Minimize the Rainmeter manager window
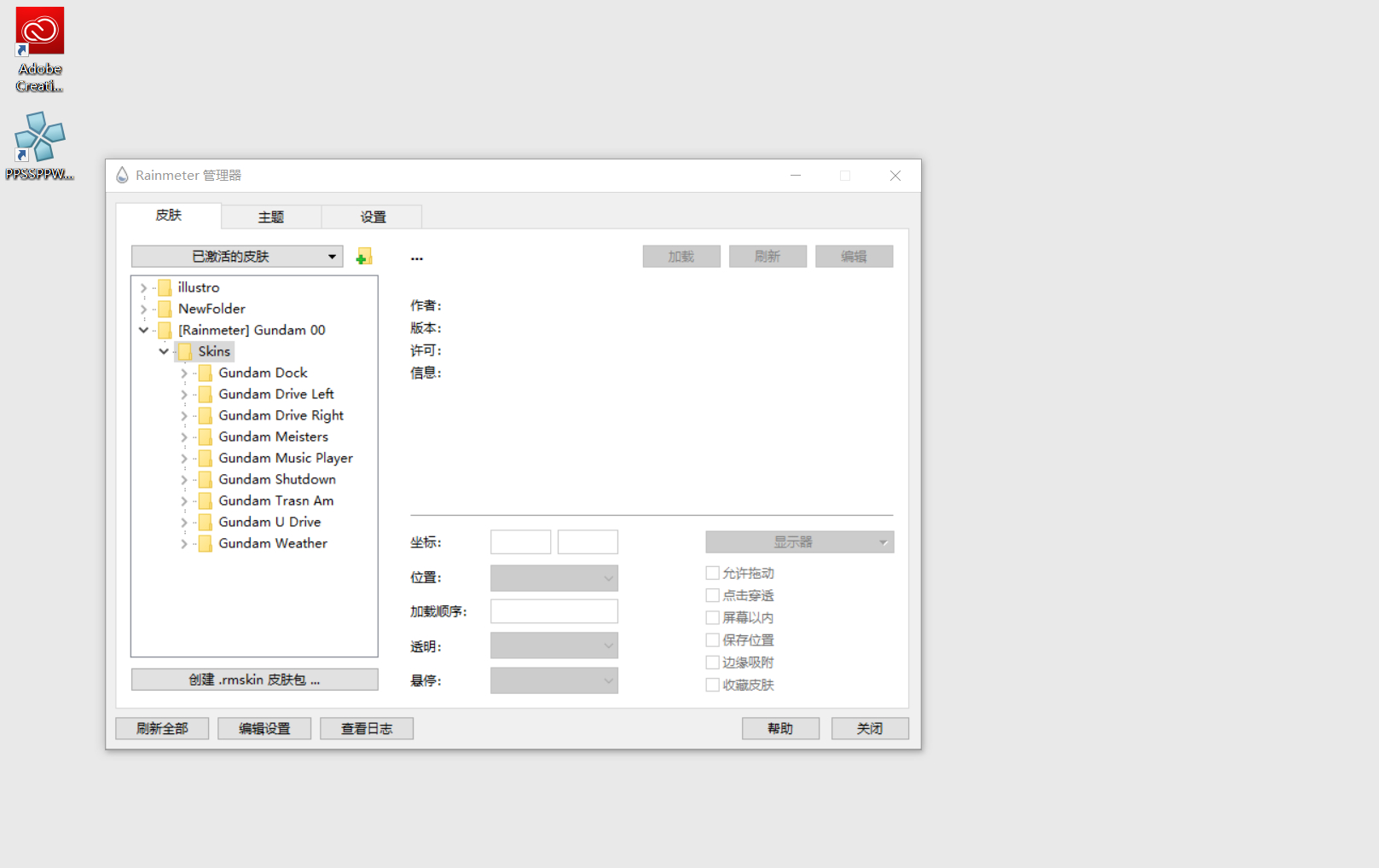The image size is (1379, 868). (x=796, y=176)
